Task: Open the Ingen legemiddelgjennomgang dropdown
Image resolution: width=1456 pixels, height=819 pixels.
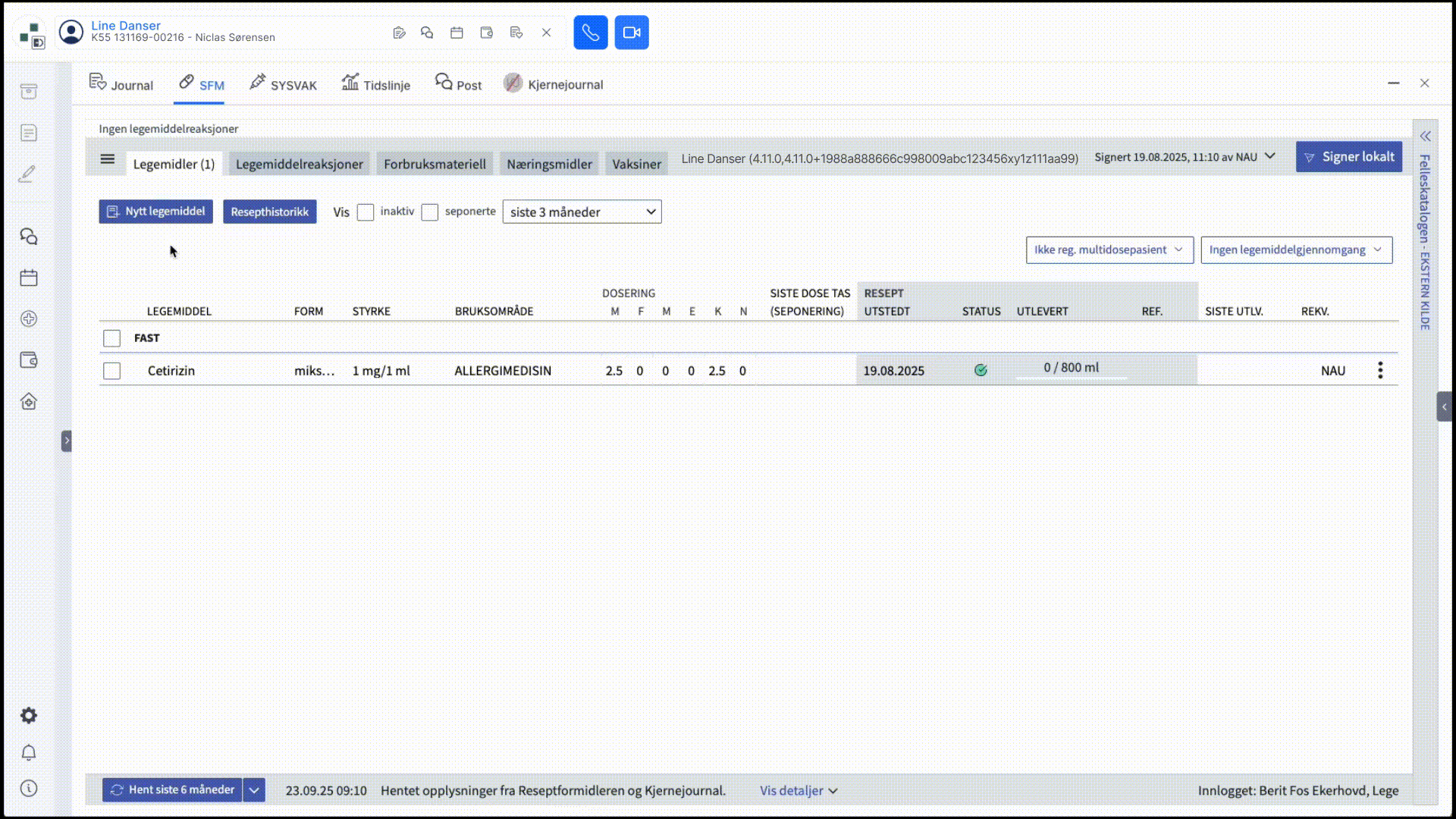Action: coord(1296,249)
